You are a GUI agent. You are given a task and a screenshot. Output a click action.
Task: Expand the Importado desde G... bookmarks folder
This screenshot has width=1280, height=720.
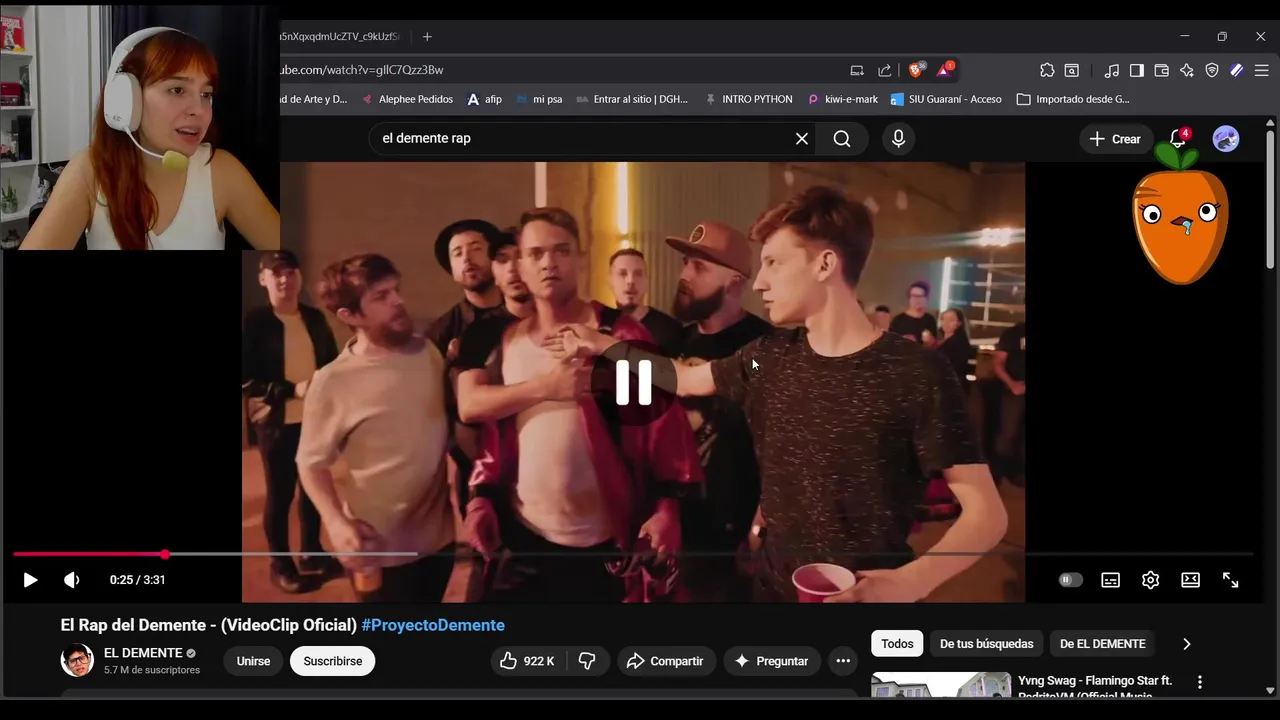coord(1073,99)
